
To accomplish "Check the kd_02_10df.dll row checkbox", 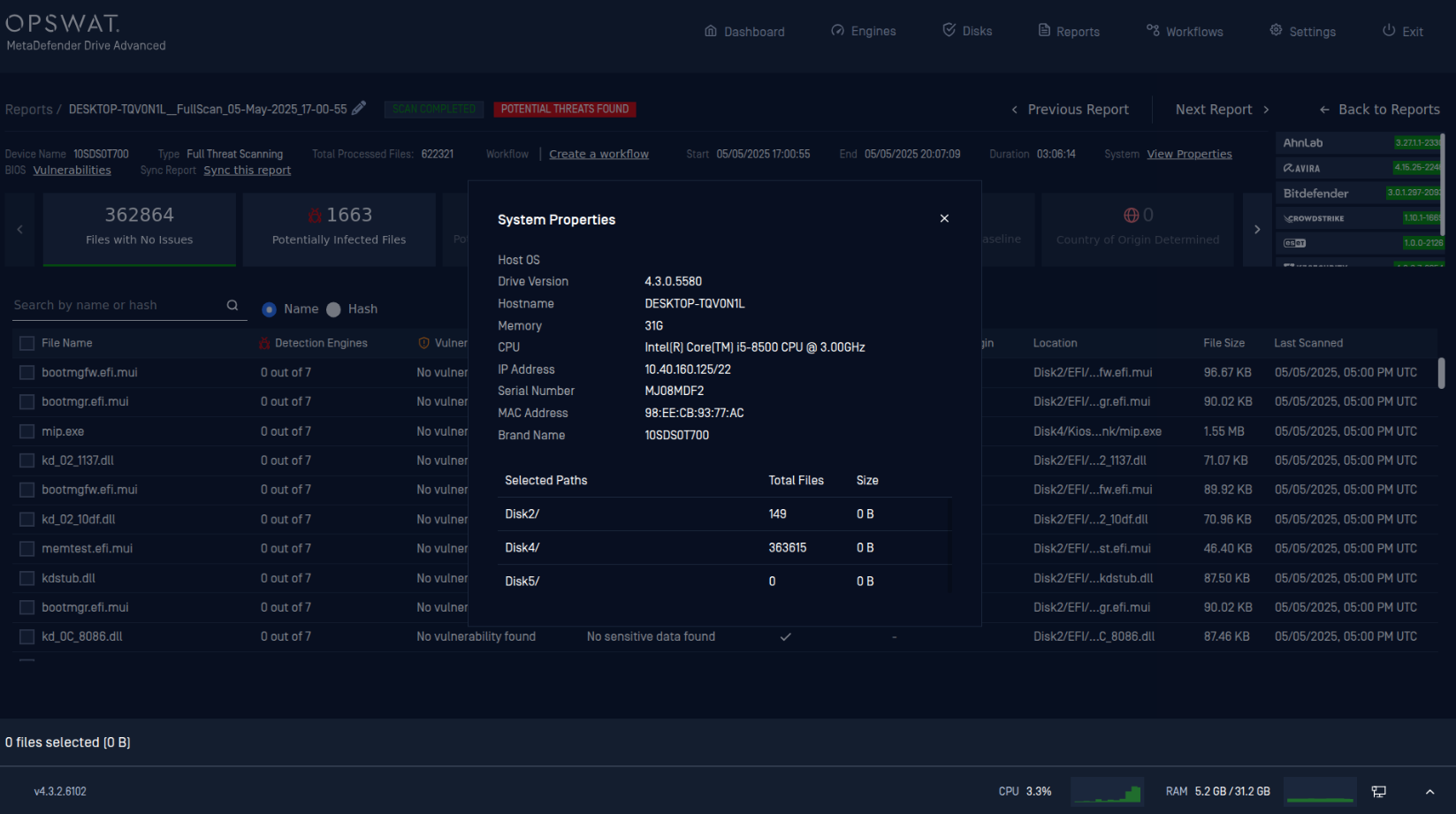I will tap(27, 520).
